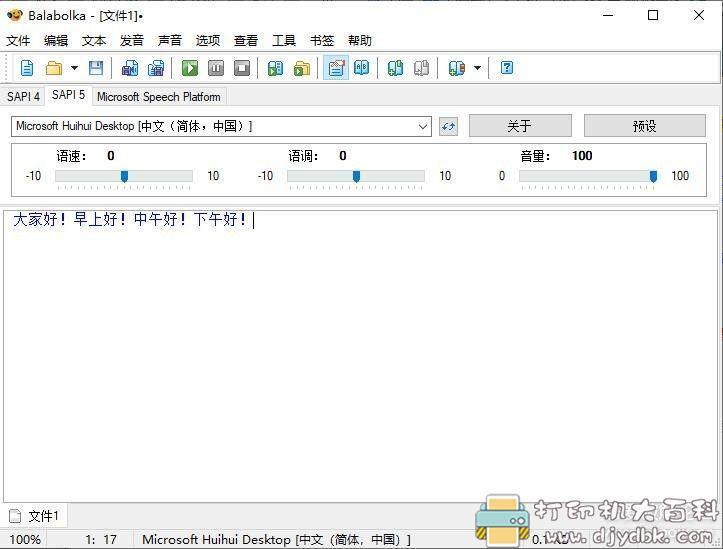The height and width of the screenshot is (549, 723).
Task: Click the read from file folder icon
Action: point(302,68)
